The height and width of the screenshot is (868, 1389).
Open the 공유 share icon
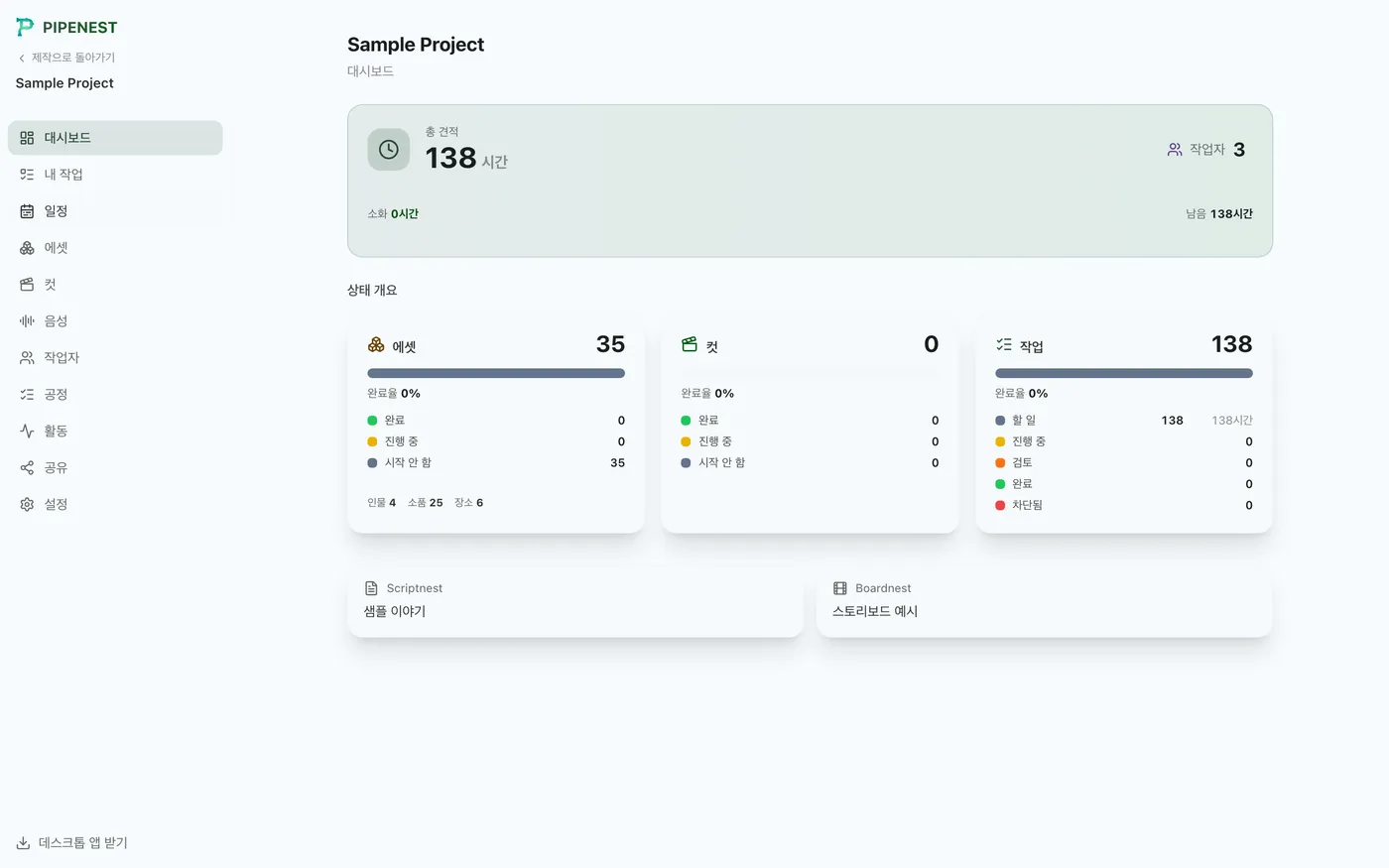[27, 468]
